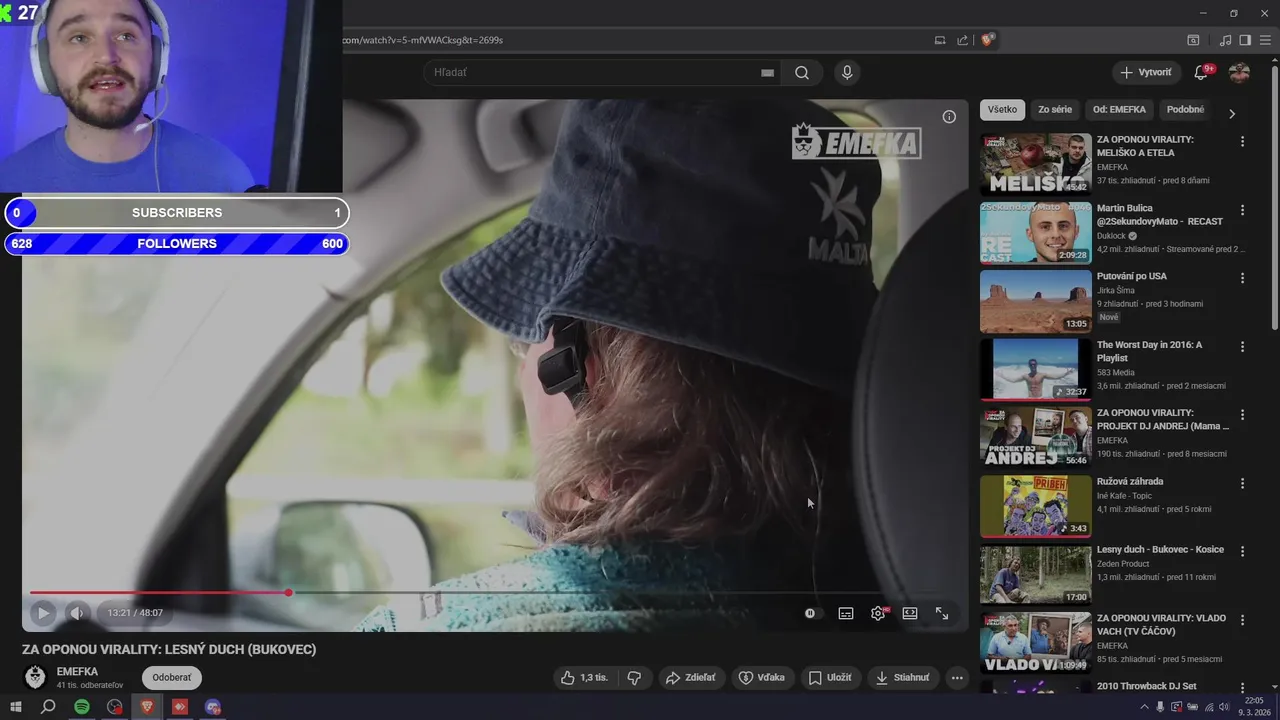The height and width of the screenshot is (720, 1280).
Task: Click the Vďaka thanks button
Action: coord(761,677)
